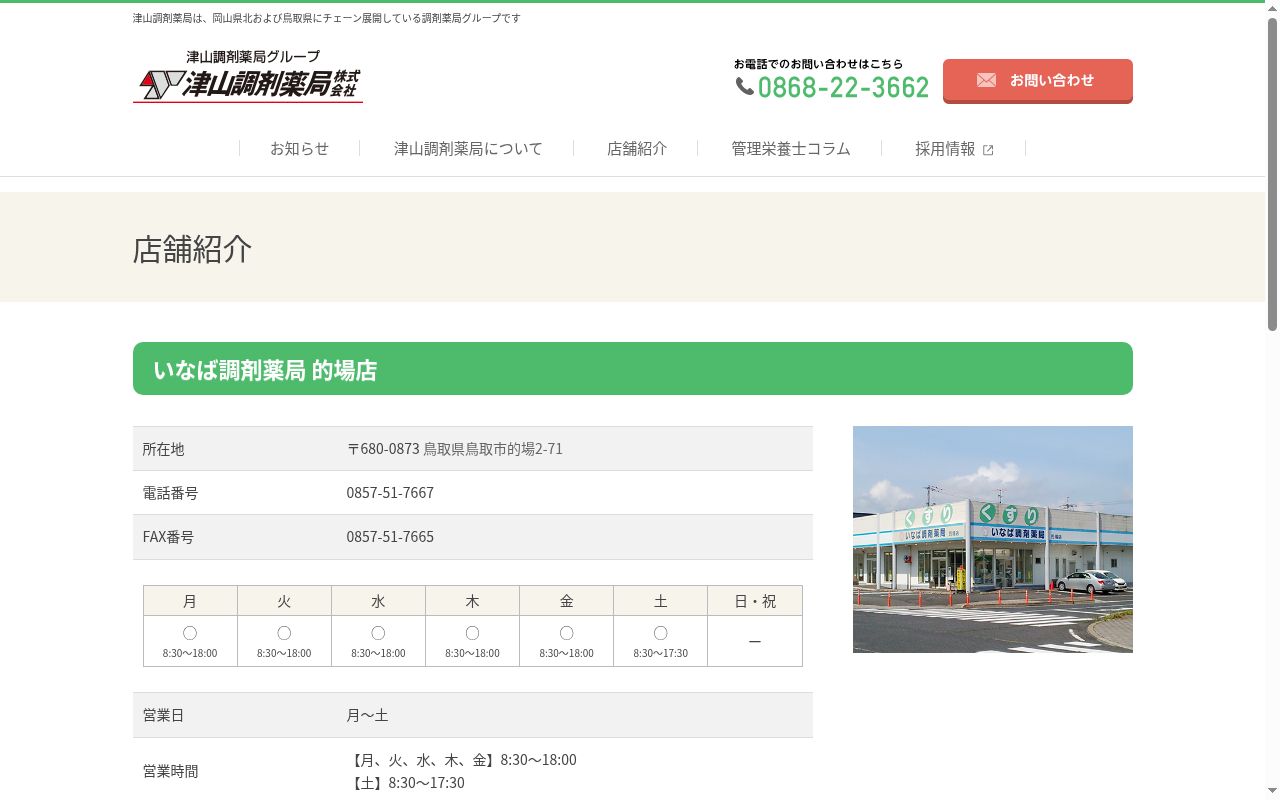This screenshot has height=800, width=1280.
Task: Click the dash in 日・祝 column
Action: 755,641
